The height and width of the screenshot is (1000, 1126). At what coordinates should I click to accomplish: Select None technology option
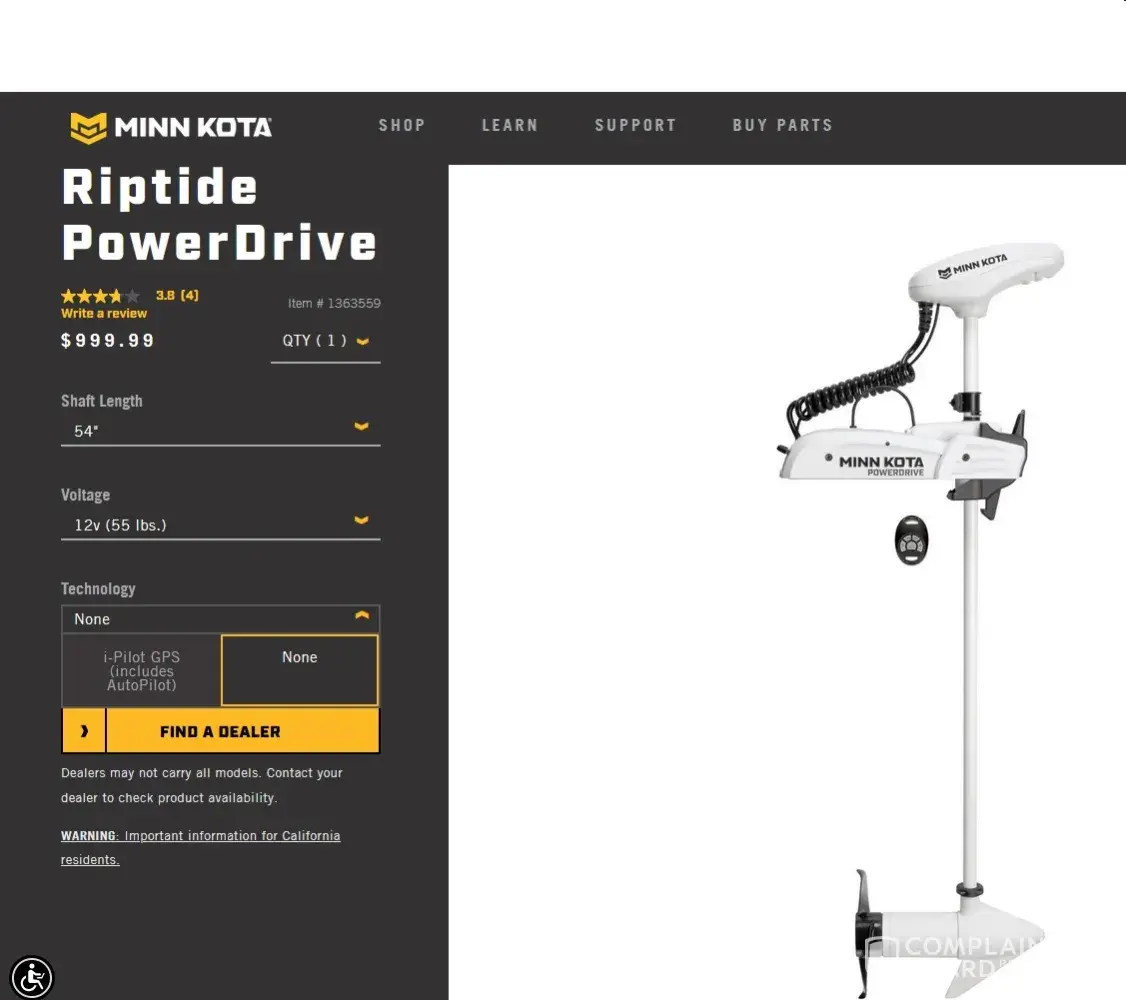[x=299, y=670]
